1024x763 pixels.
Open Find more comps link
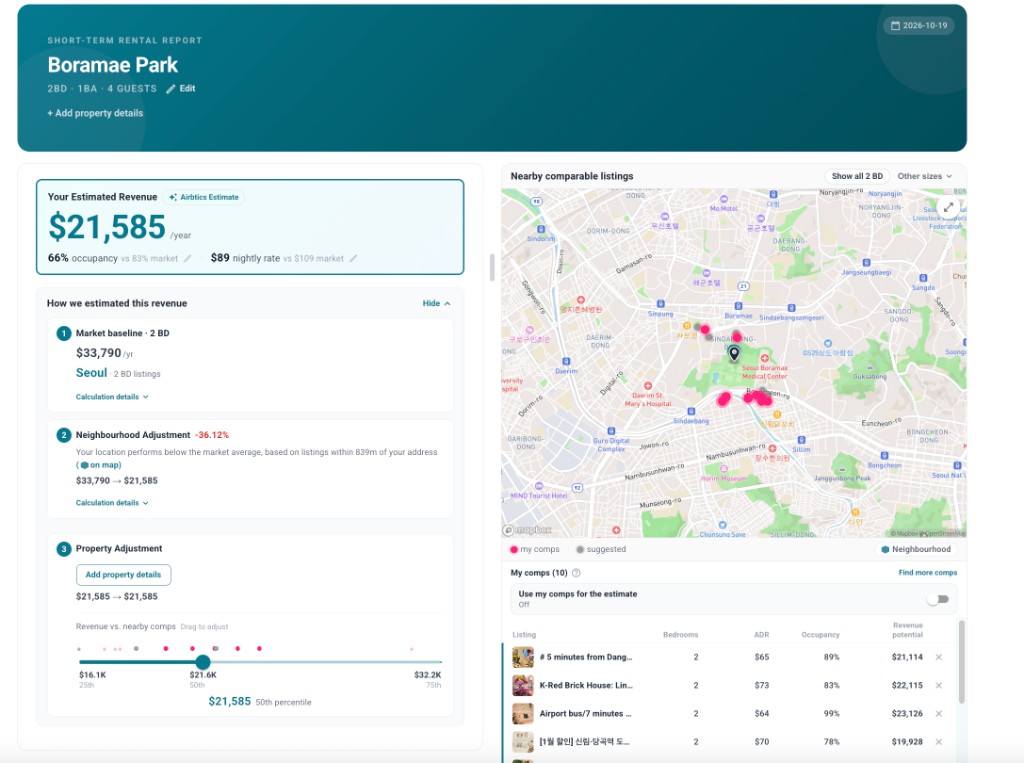(x=927, y=573)
